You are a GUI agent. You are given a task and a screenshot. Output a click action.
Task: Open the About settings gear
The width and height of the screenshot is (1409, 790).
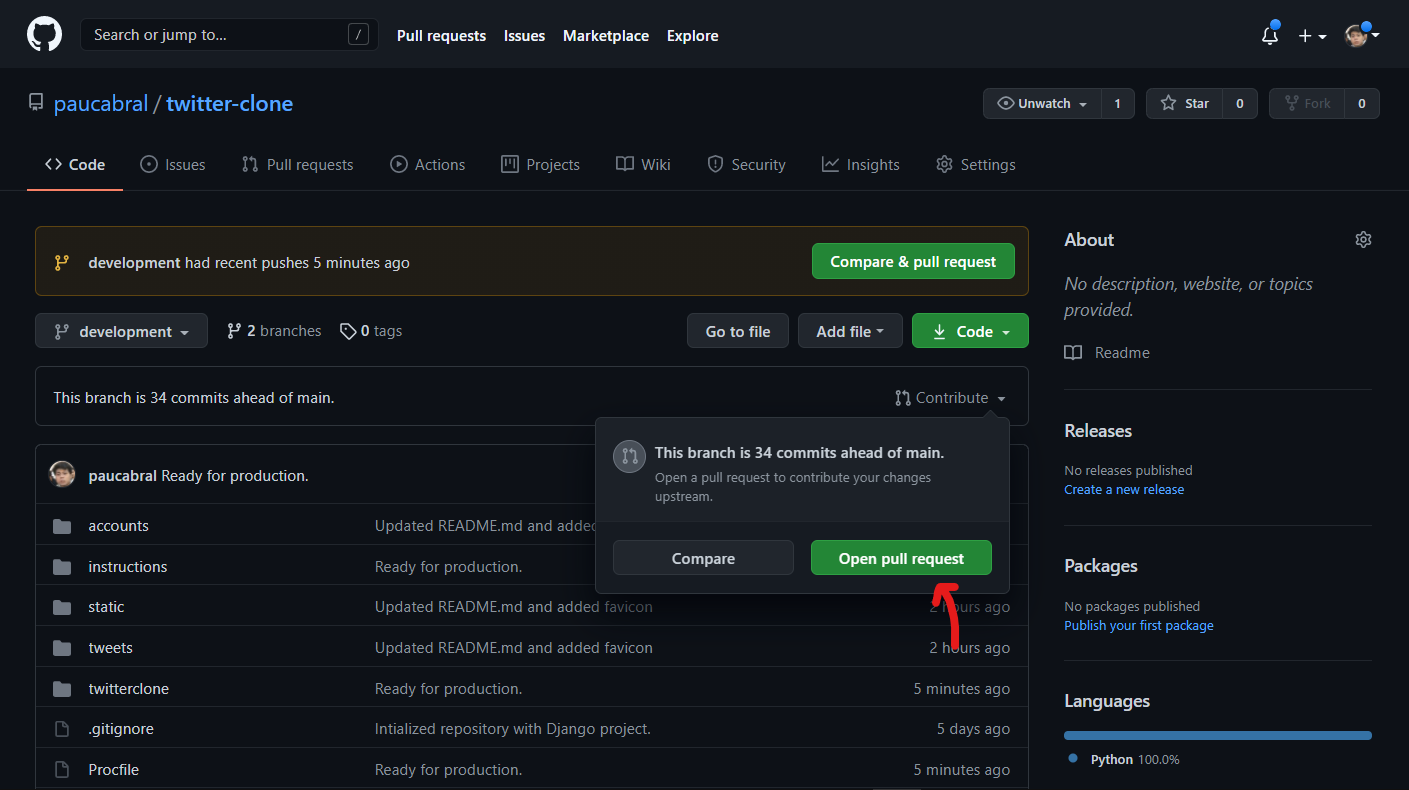tap(1363, 240)
